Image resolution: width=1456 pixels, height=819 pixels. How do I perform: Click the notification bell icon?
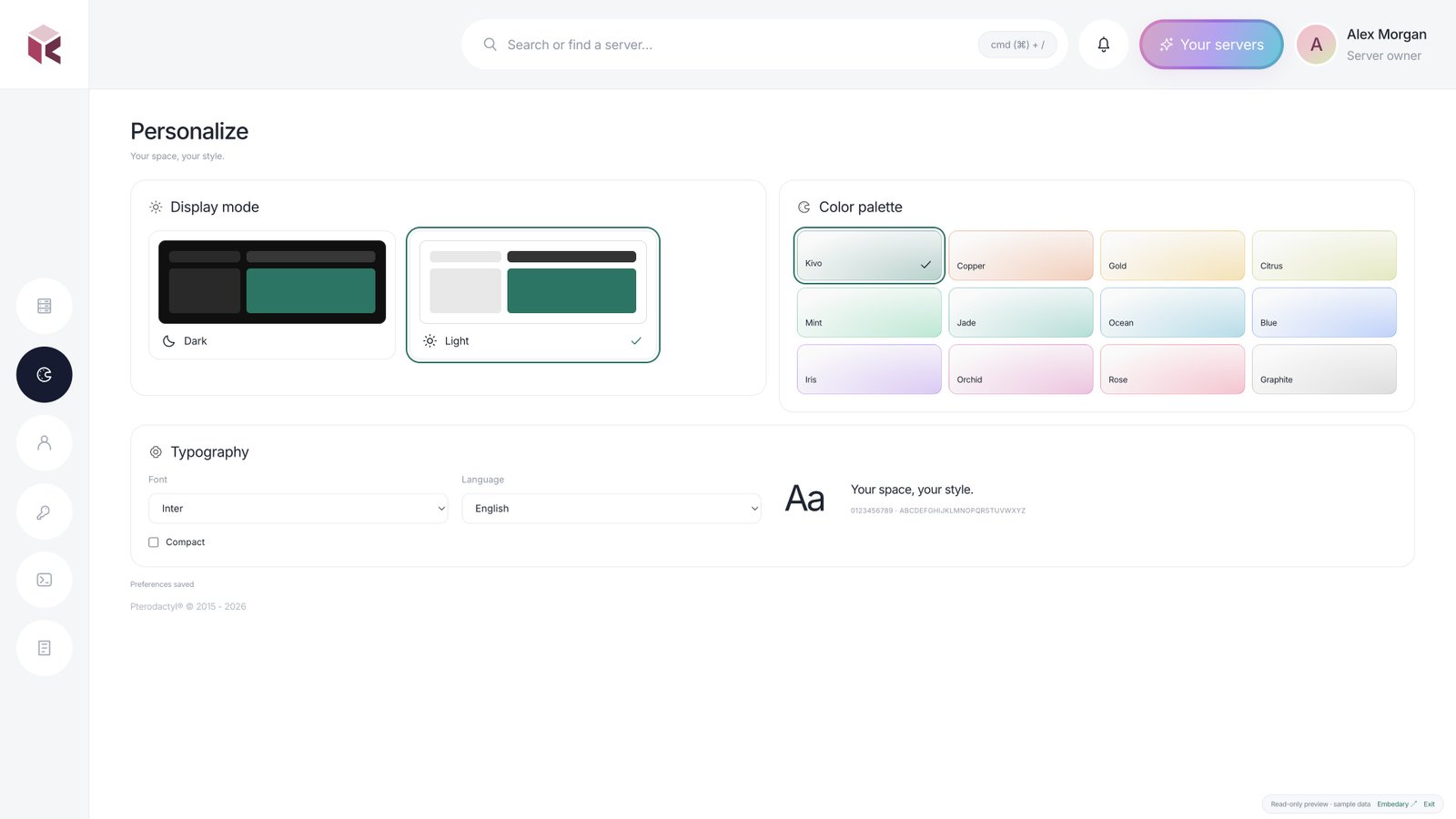point(1103,45)
